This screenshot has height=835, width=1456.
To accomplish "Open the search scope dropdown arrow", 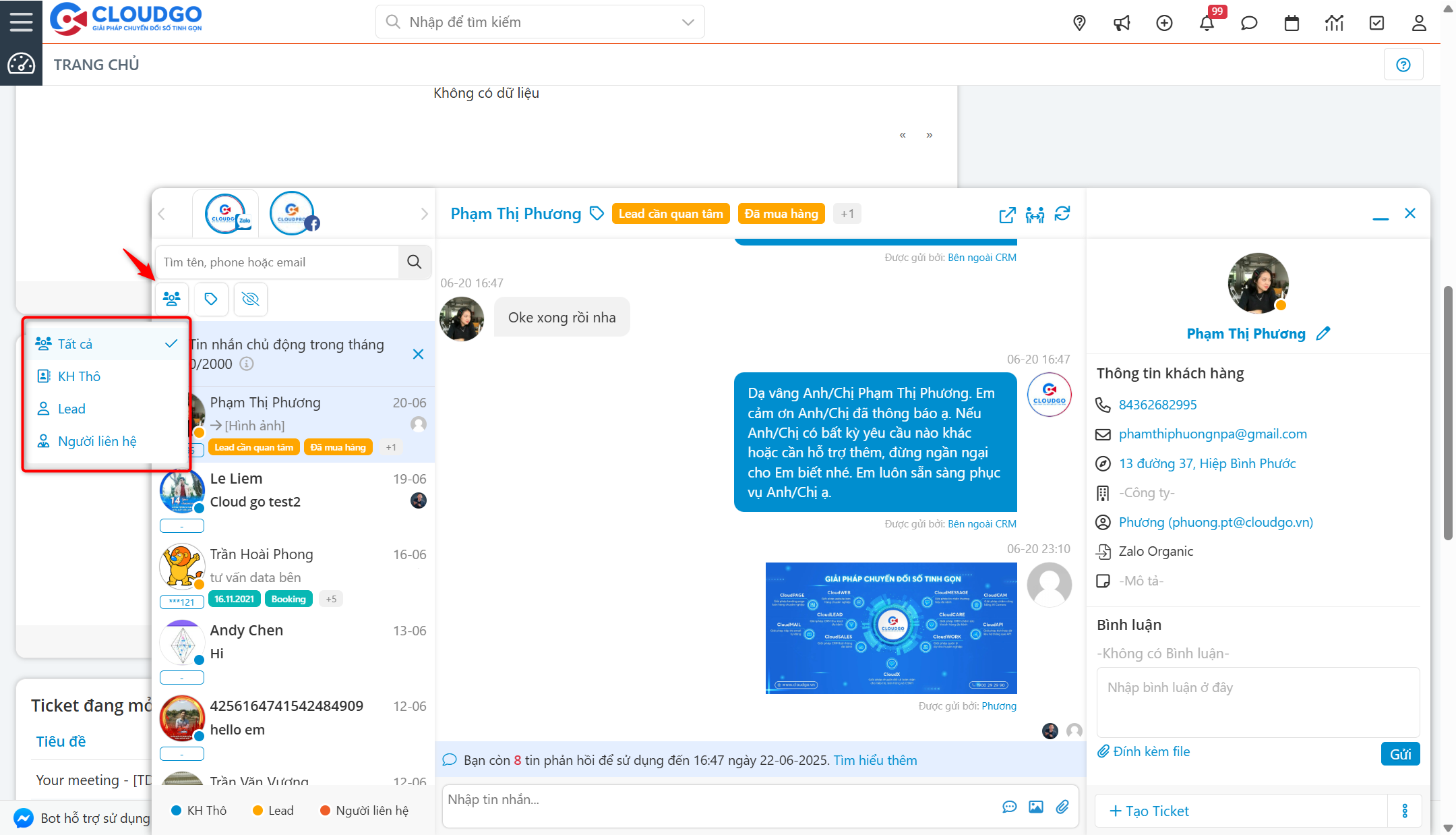I will pyautogui.click(x=687, y=22).
